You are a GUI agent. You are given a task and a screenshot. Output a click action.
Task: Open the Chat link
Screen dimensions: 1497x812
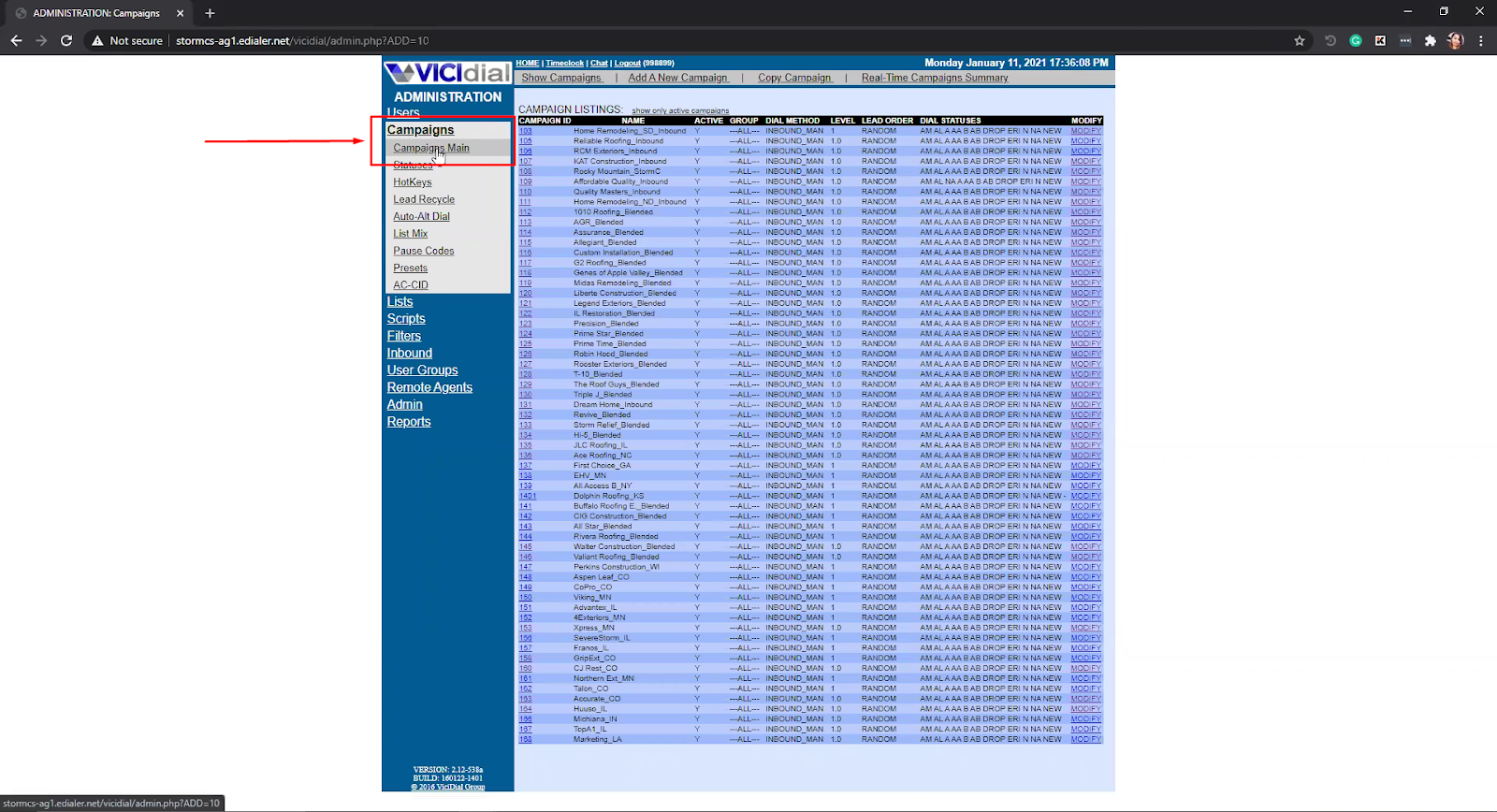click(x=599, y=63)
